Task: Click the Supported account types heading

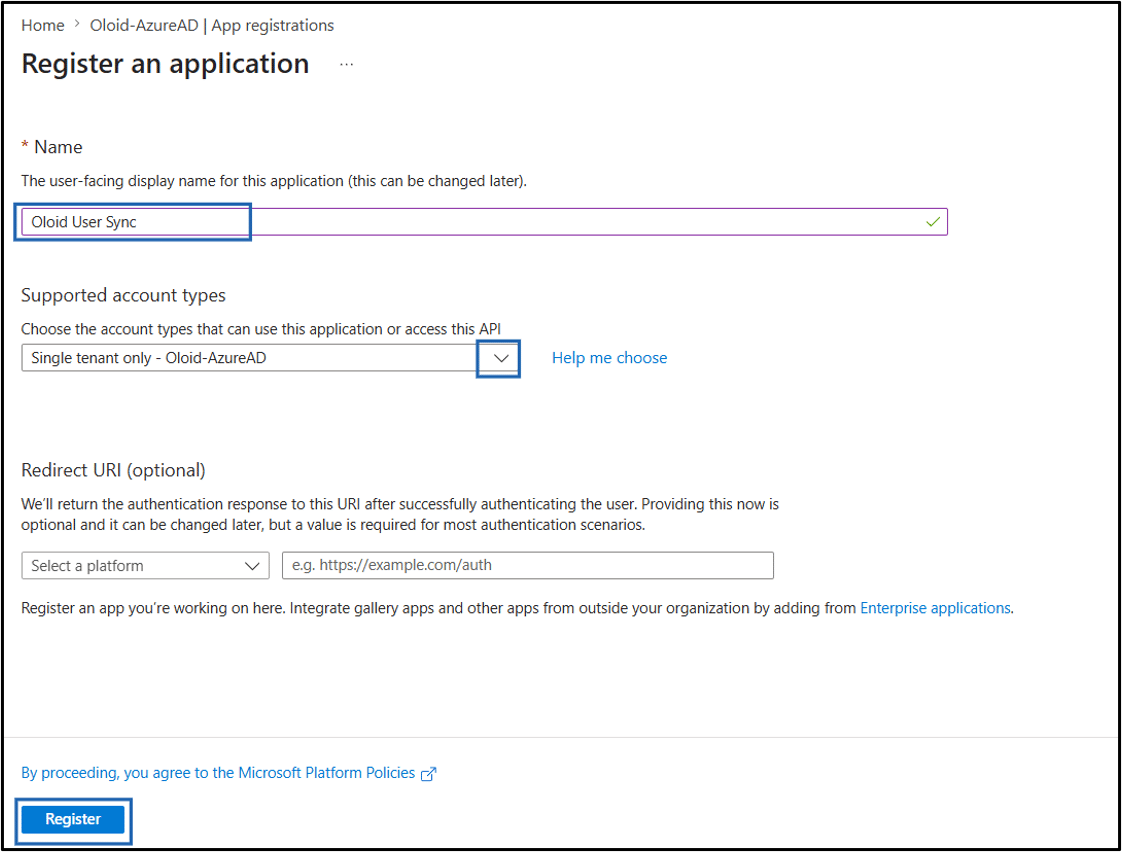Action: click(x=123, y=295)
